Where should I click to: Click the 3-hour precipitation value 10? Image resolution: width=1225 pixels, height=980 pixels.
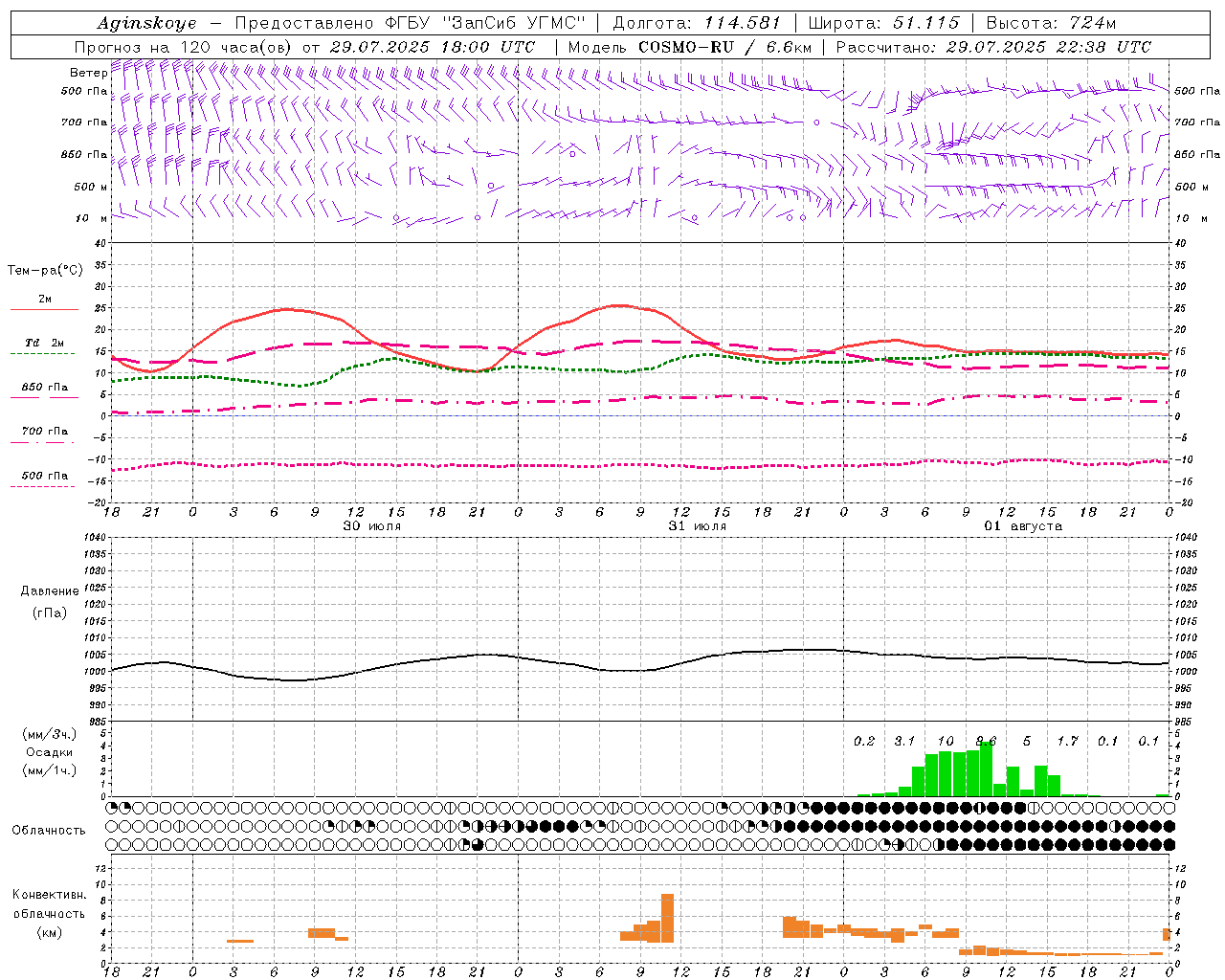[x=946, y=741]
